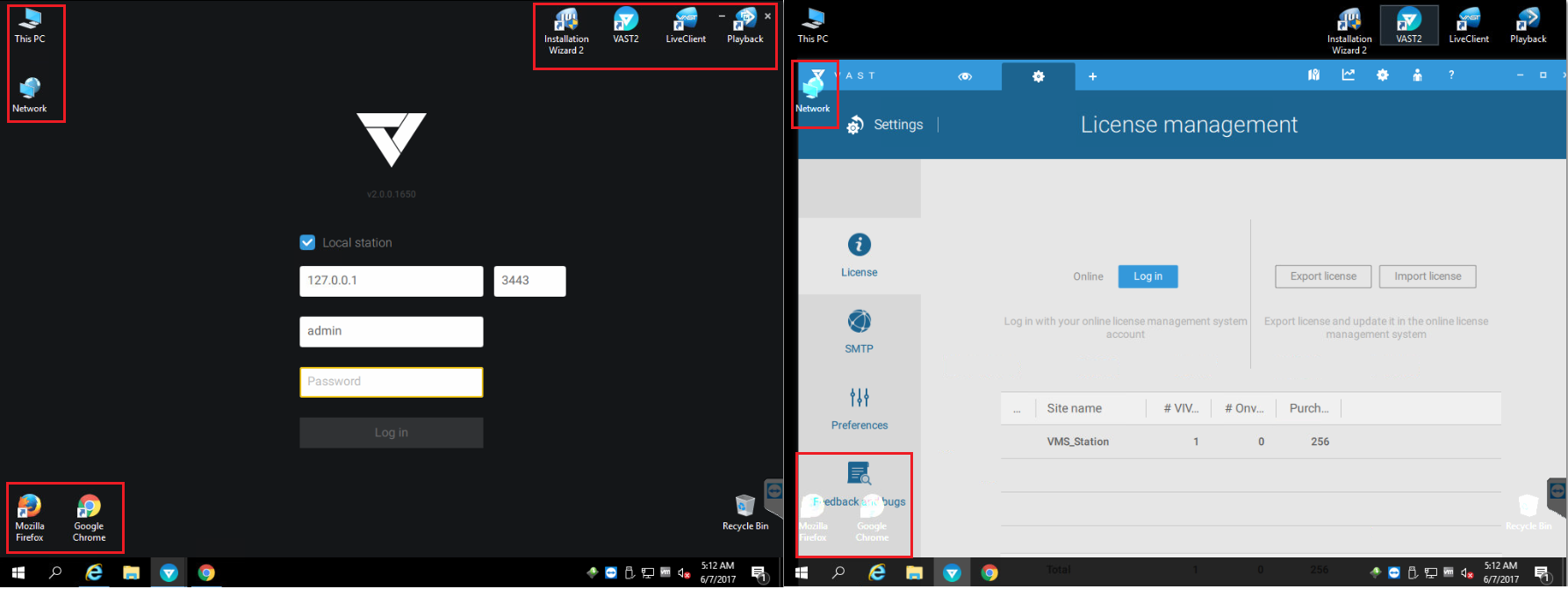Focus the Password input field
This screenshot has width=1568, height=589.
pyautogui.click(x=391, y=382)
